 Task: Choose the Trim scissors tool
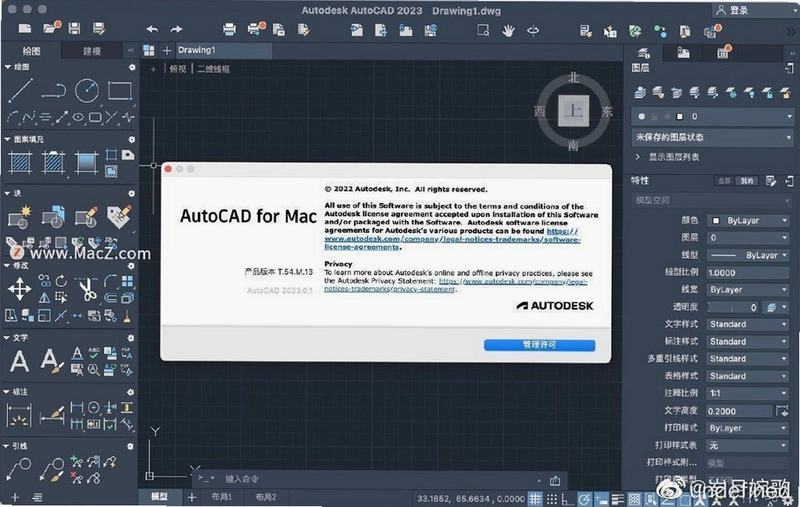click(87, 288)
